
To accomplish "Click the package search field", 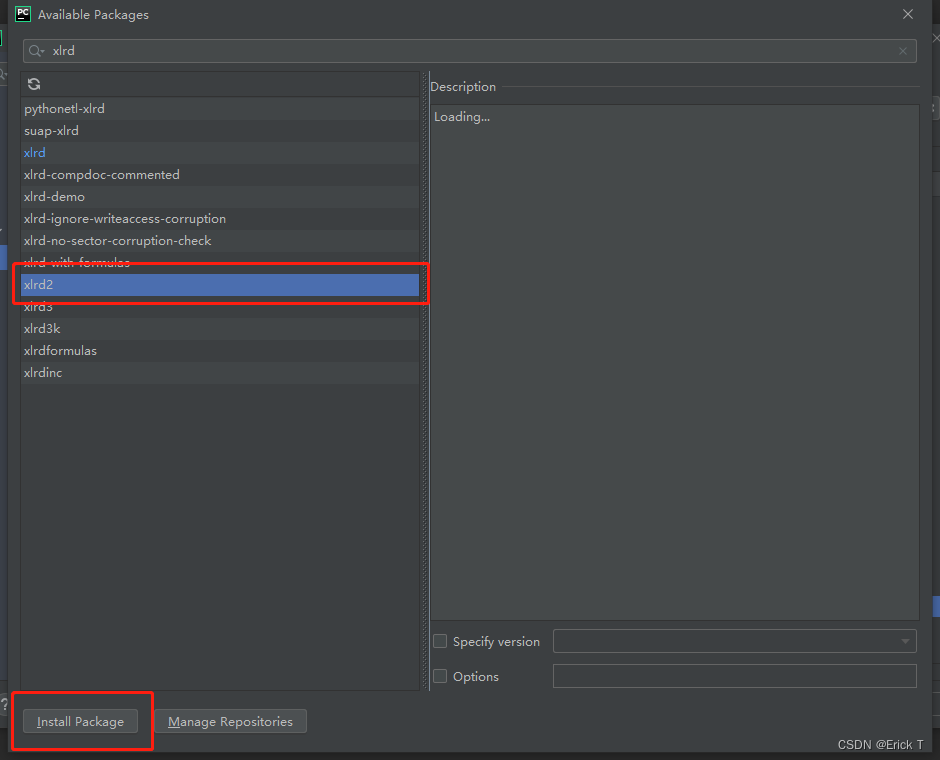I will [x=469, y=51].
